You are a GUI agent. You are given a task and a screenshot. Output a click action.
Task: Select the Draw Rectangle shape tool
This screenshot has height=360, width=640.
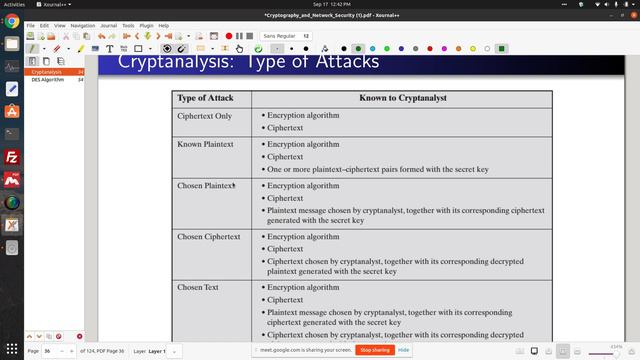[138, 49]
